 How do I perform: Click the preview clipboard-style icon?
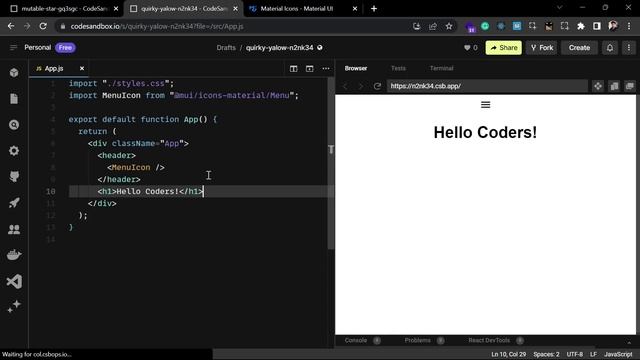pyautogui.click(x=614, y=86)
